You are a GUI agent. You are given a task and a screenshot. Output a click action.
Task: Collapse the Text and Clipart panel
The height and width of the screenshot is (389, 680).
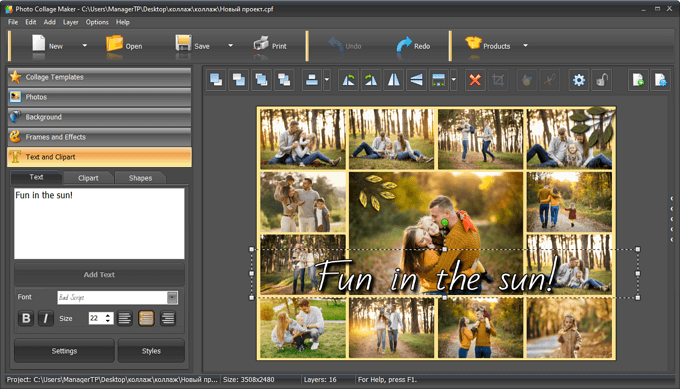point(99,157)
